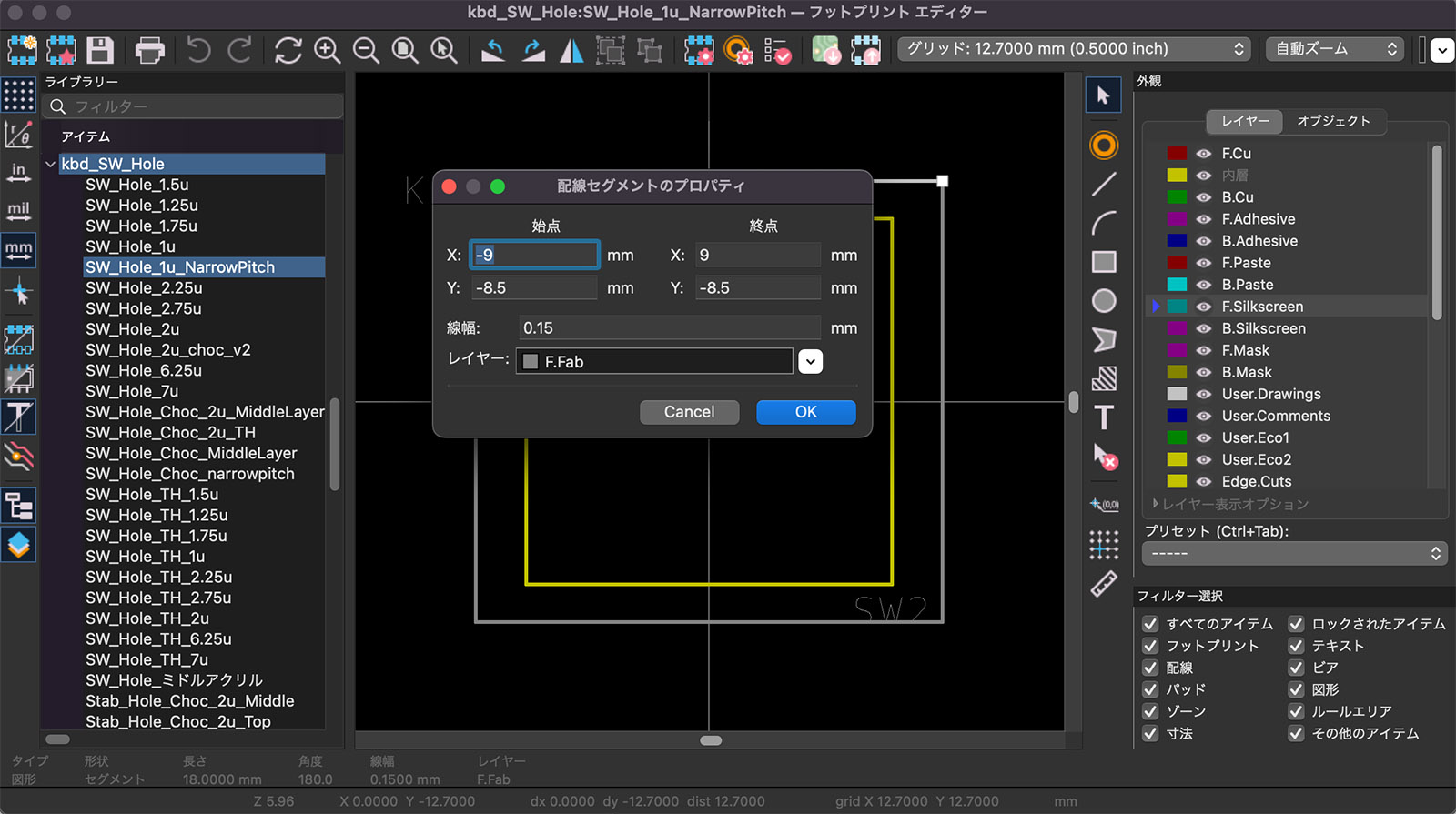
Task: Switch to the レイヤー tab
Action: pyautogui.click(x=1245, y=121)
